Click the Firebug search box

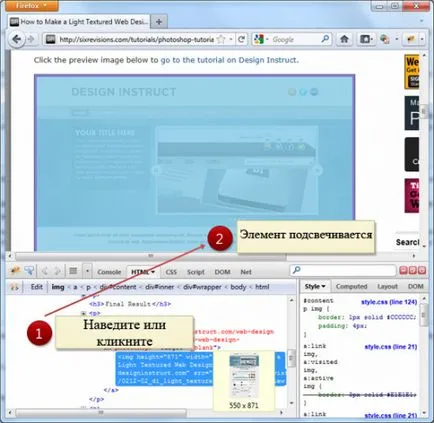point(343,270)
